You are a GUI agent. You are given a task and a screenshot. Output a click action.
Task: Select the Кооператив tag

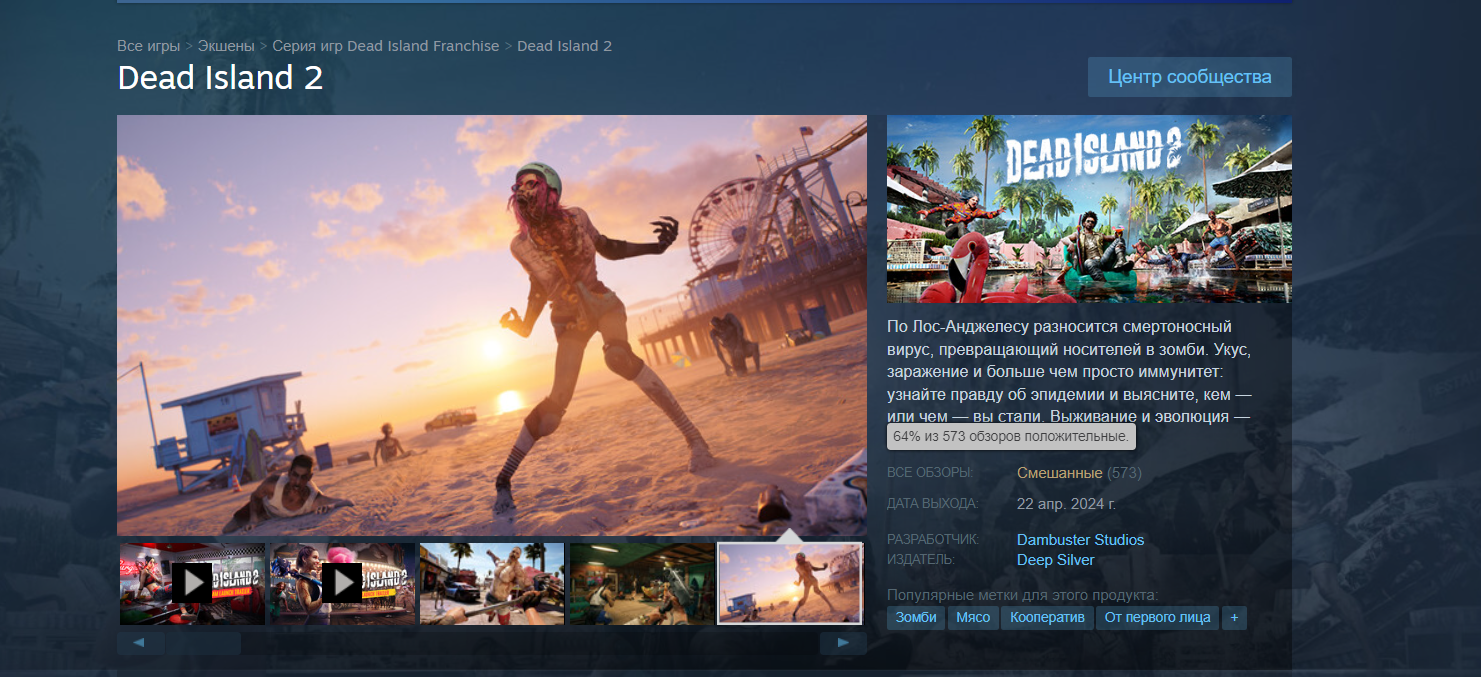(1047, 618)
